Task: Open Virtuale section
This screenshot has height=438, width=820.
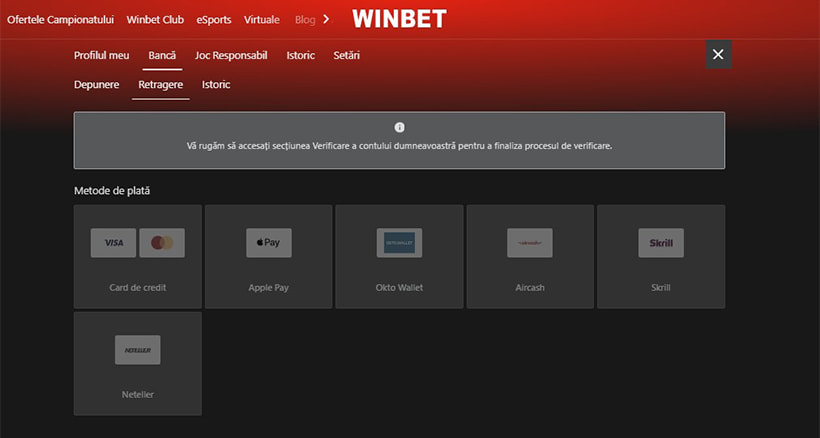Action: (x=261, y=20)
